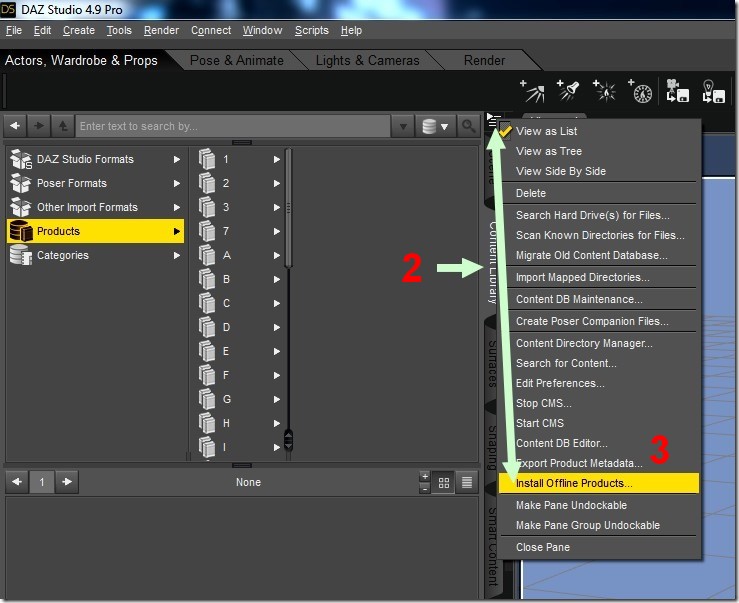Click the save light preset icon
The image size is (739, 603).
(x=714, y=91)
